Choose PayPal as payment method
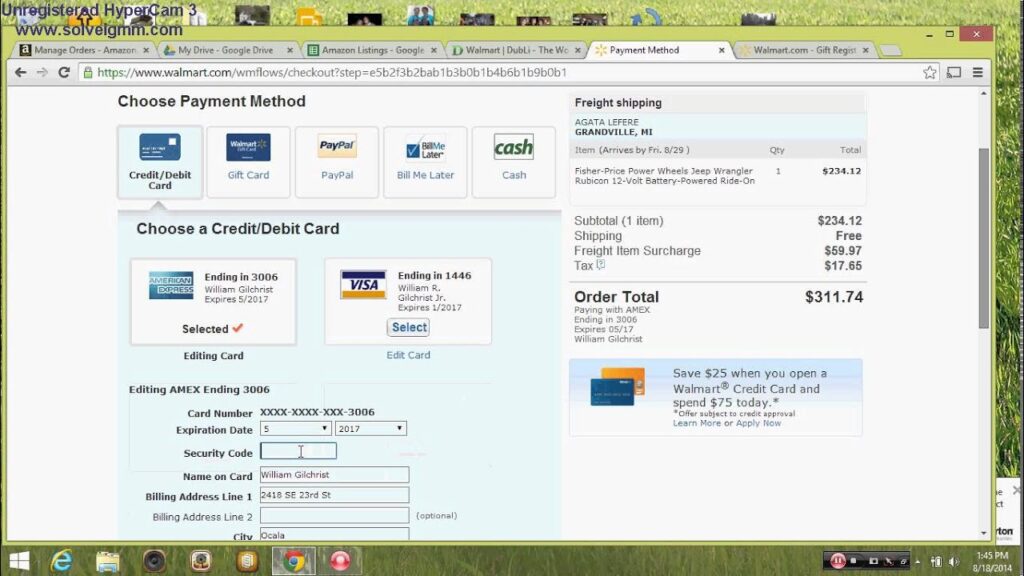This screenshot has height=576, width=1024. pos(337,158)
